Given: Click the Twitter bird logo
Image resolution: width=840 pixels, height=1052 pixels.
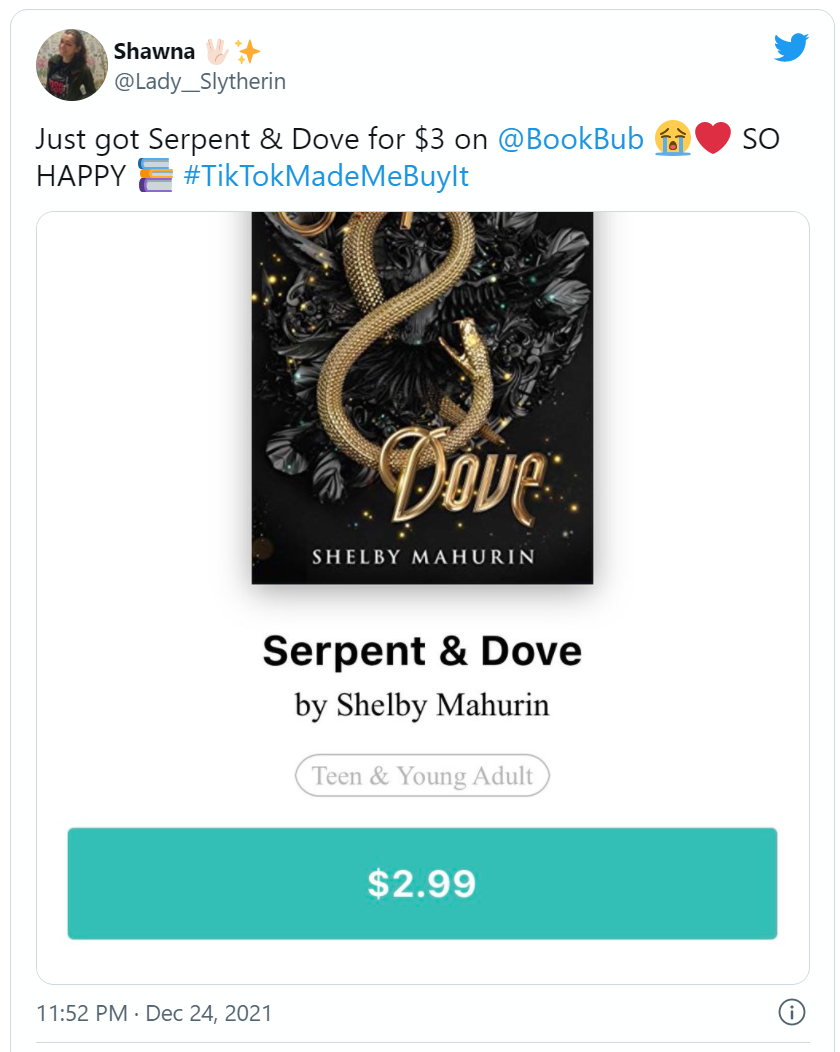Looking at the screenshot, I should pos(791,47).
